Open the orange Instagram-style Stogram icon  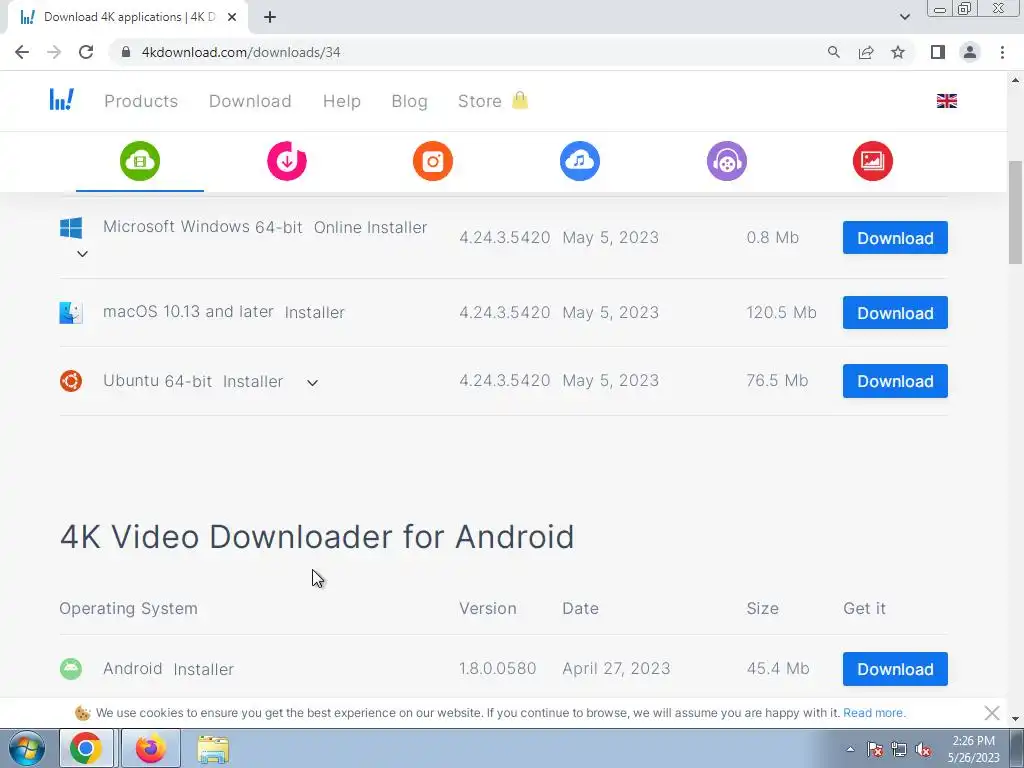(x=433, y=161)
